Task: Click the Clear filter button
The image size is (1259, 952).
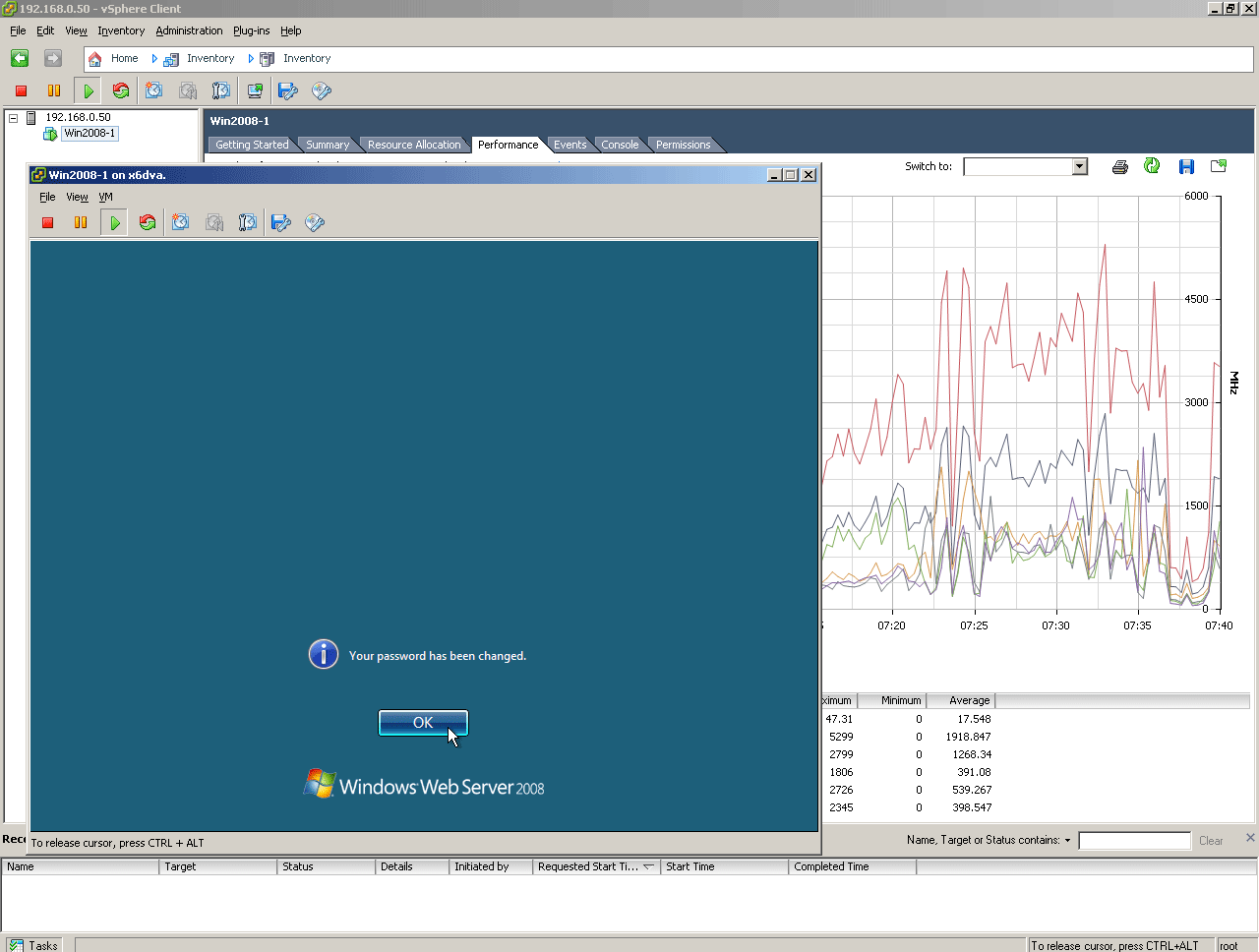Action: [x=1211, y=841]
